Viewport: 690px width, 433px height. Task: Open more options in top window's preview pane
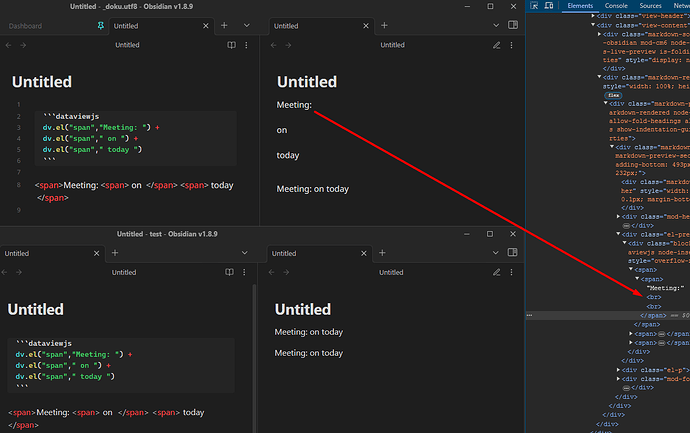click(511, 45)
